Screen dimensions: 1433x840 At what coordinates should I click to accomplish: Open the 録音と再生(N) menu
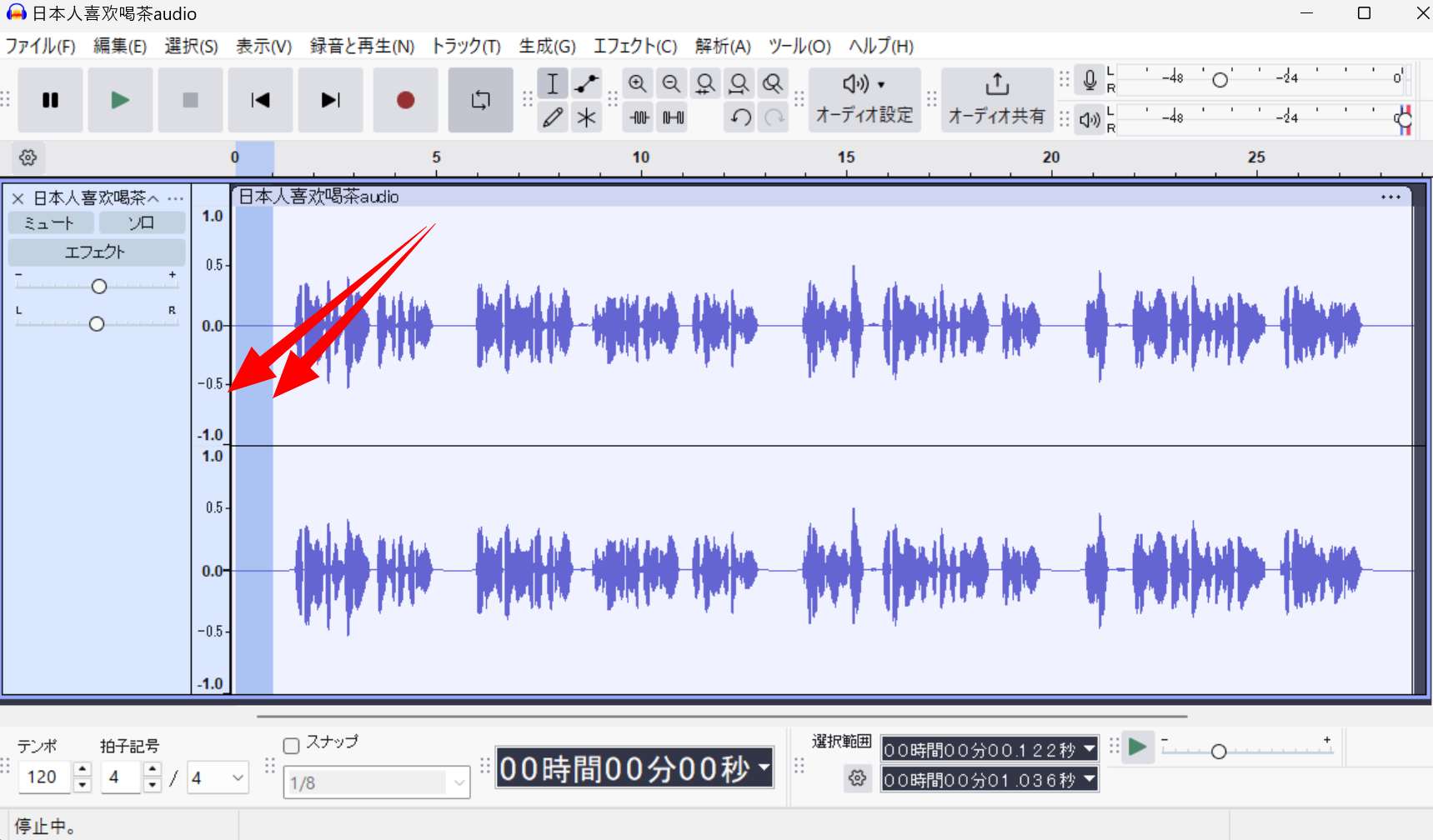click(x=362, y=47)
